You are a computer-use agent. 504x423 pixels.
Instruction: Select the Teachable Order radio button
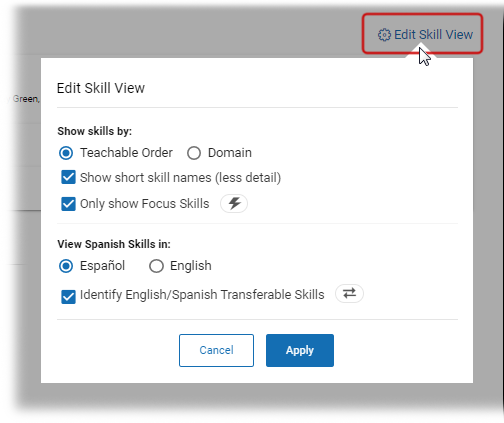[x=66, y=153]
